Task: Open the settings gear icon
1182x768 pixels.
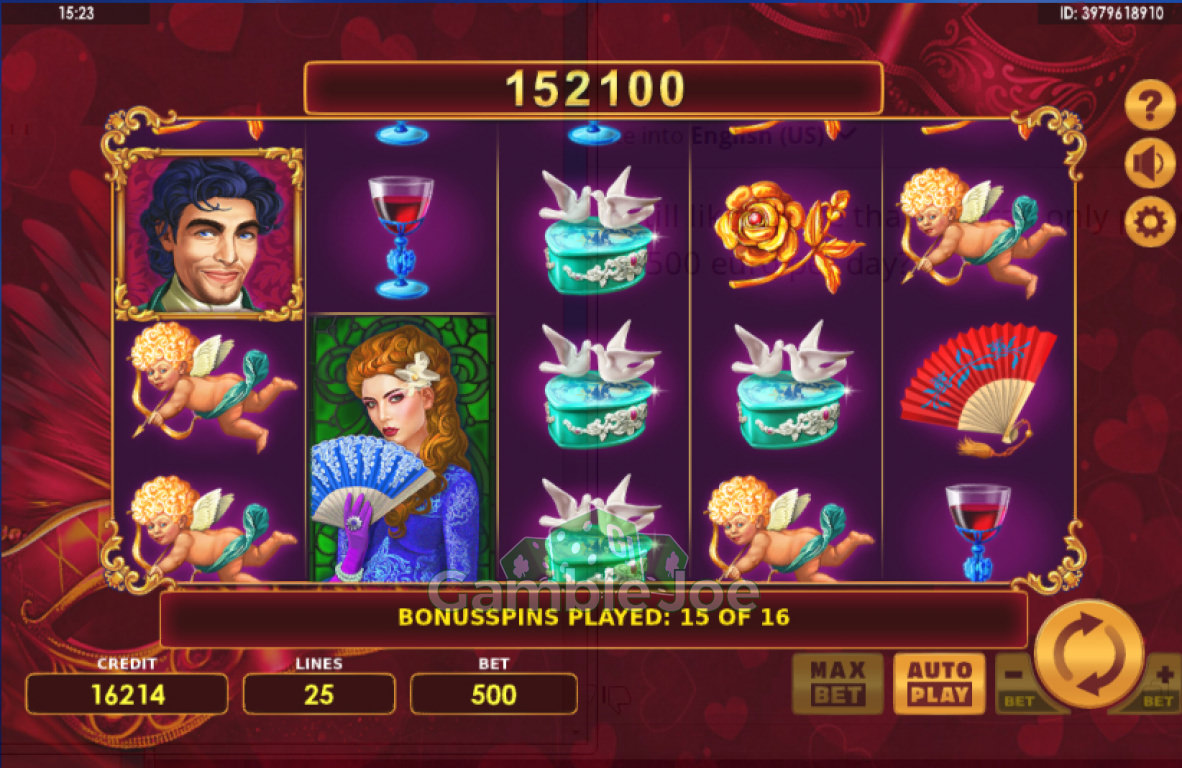Action: click(x=1150, y=222)
